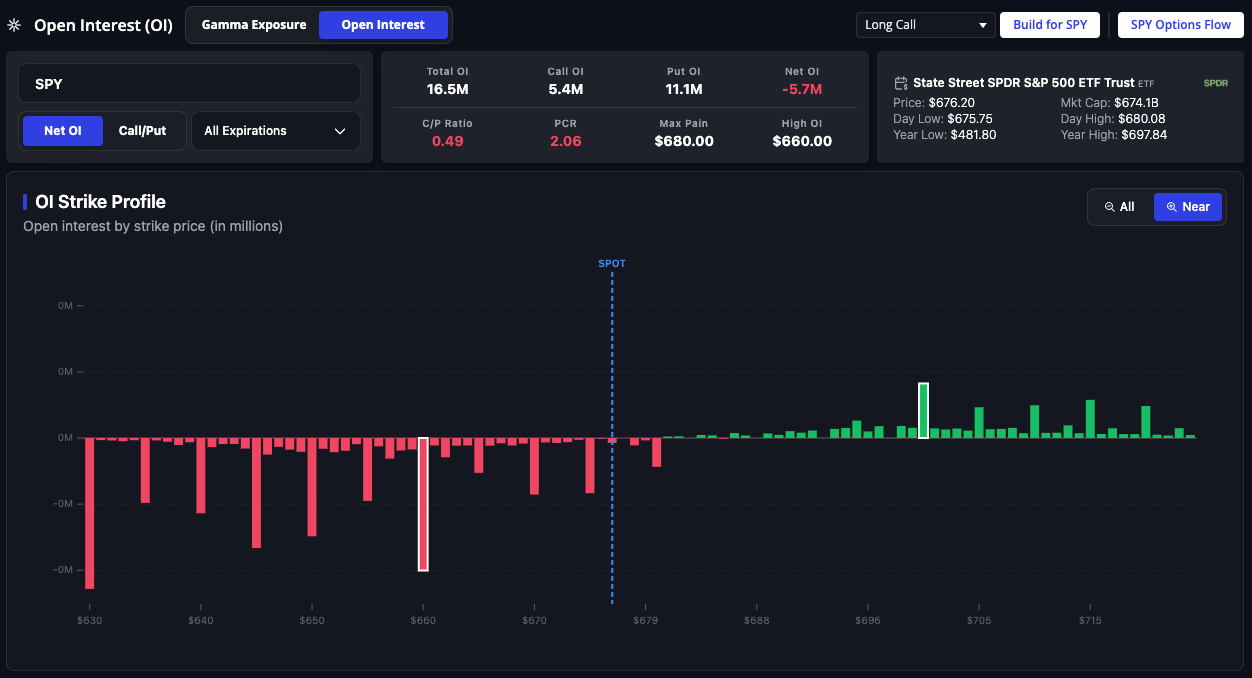Click the green SPDR ticker label
Viewport: 1252px width, 678px height.
1215,83
